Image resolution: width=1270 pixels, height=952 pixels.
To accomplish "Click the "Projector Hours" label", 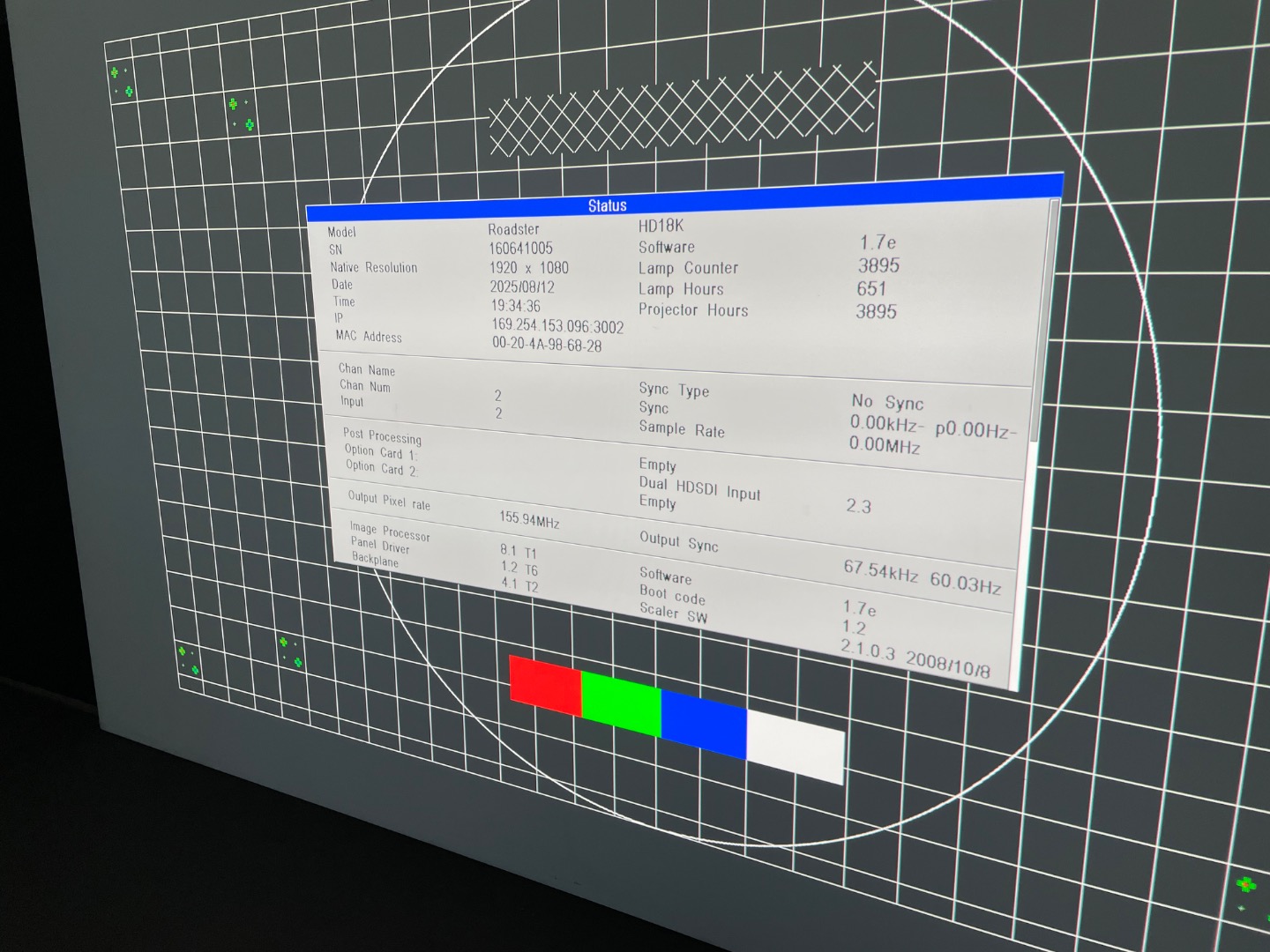I will pyautogui.click(x=693, y=310).
